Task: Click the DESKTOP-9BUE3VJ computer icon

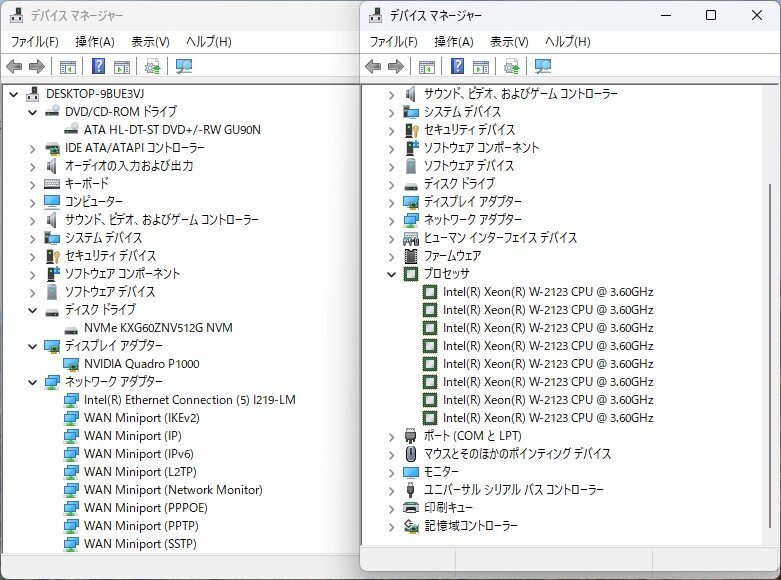Action: click(x=33, y=94)
